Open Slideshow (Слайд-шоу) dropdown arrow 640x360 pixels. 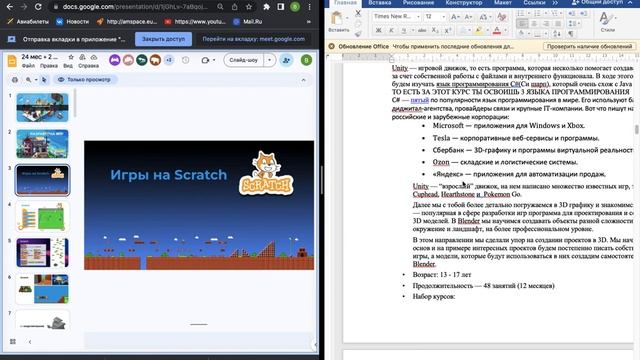[269, 60]
